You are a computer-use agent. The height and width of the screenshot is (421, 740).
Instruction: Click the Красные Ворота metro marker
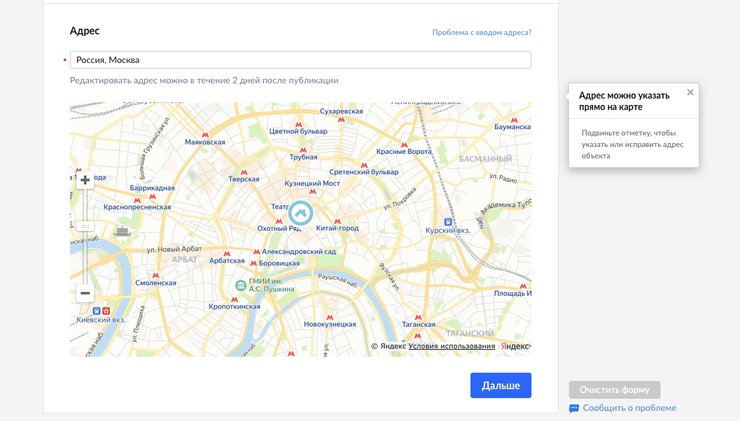pyautogui.click(x=403, y=143)
